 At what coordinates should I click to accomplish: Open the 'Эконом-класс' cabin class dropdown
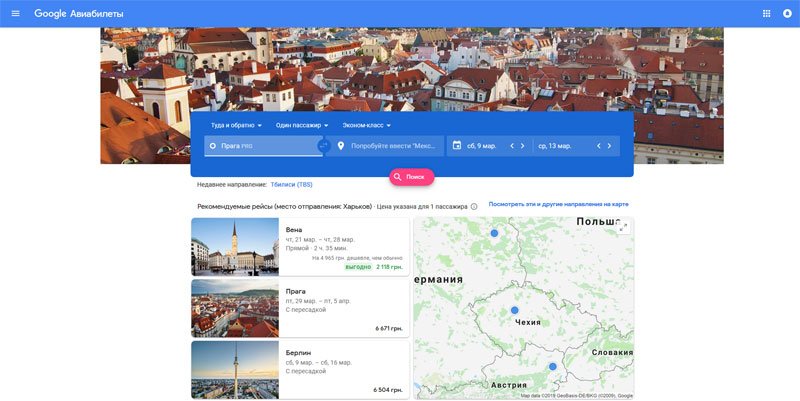[366, 125]
